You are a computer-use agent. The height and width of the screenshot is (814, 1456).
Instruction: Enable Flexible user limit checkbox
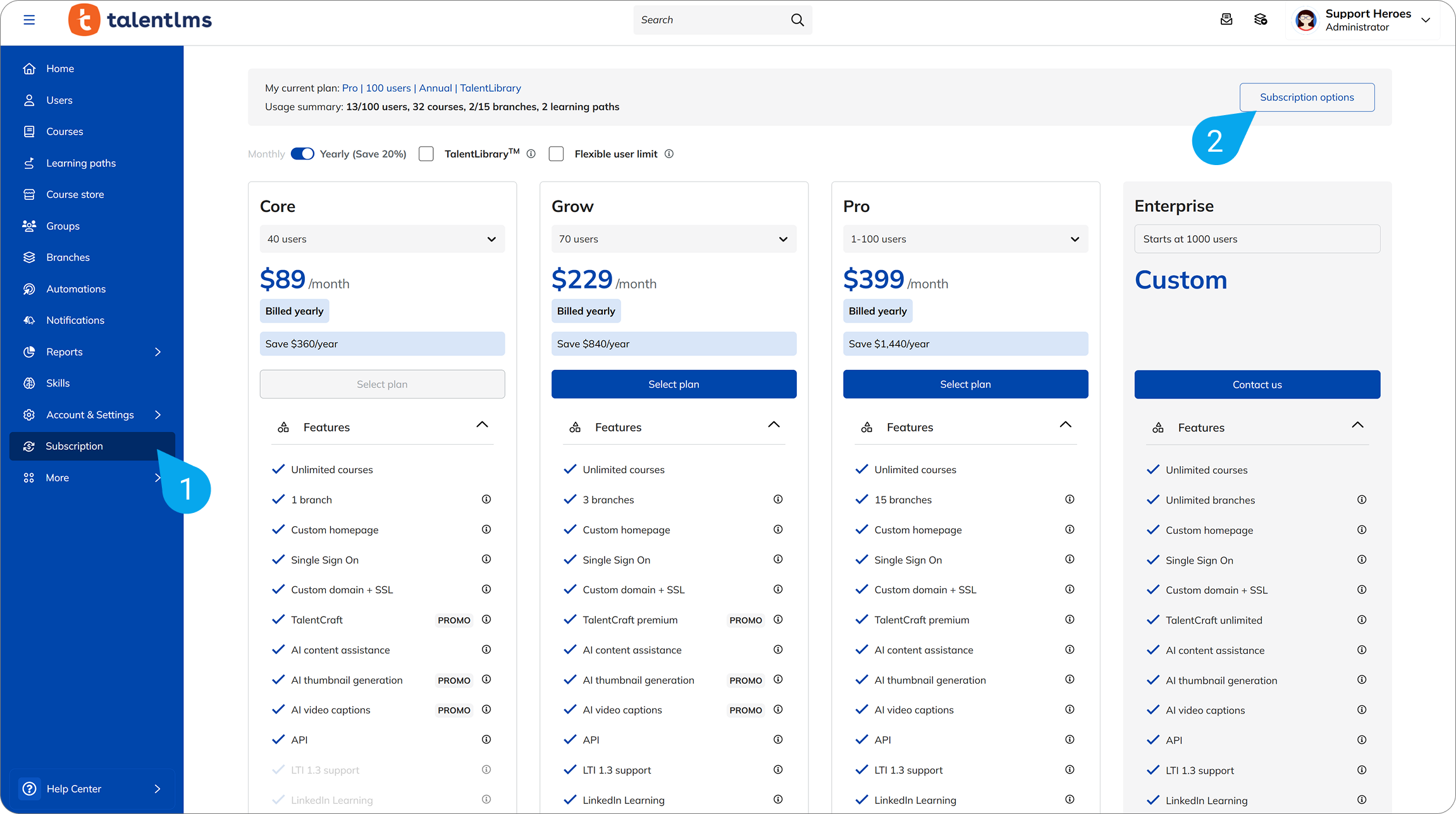(x=556, y=154)
